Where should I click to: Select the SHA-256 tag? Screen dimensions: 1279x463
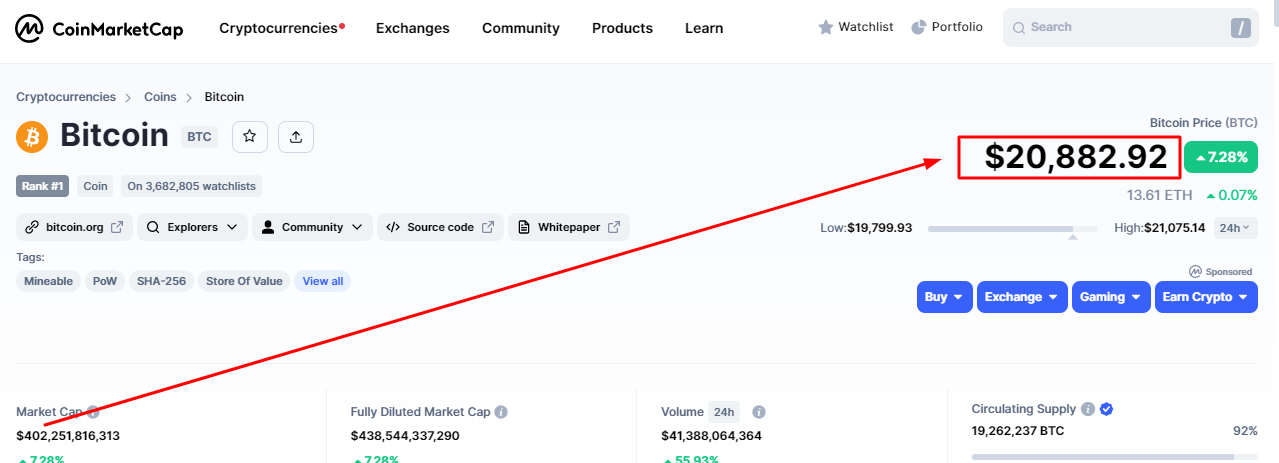[162, 281]
